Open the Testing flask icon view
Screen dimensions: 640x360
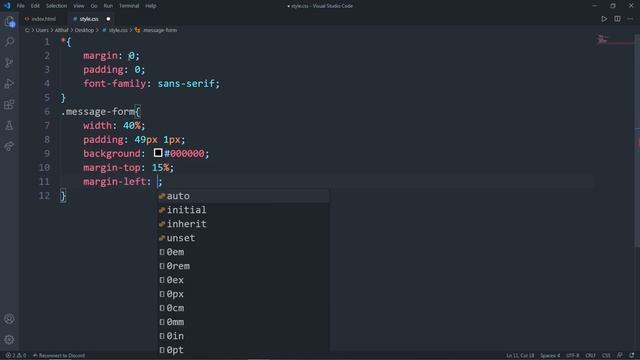[9, 125]
